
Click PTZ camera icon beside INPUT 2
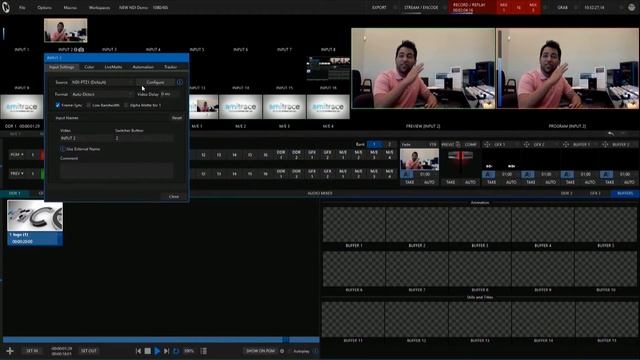tap(80, 50)
